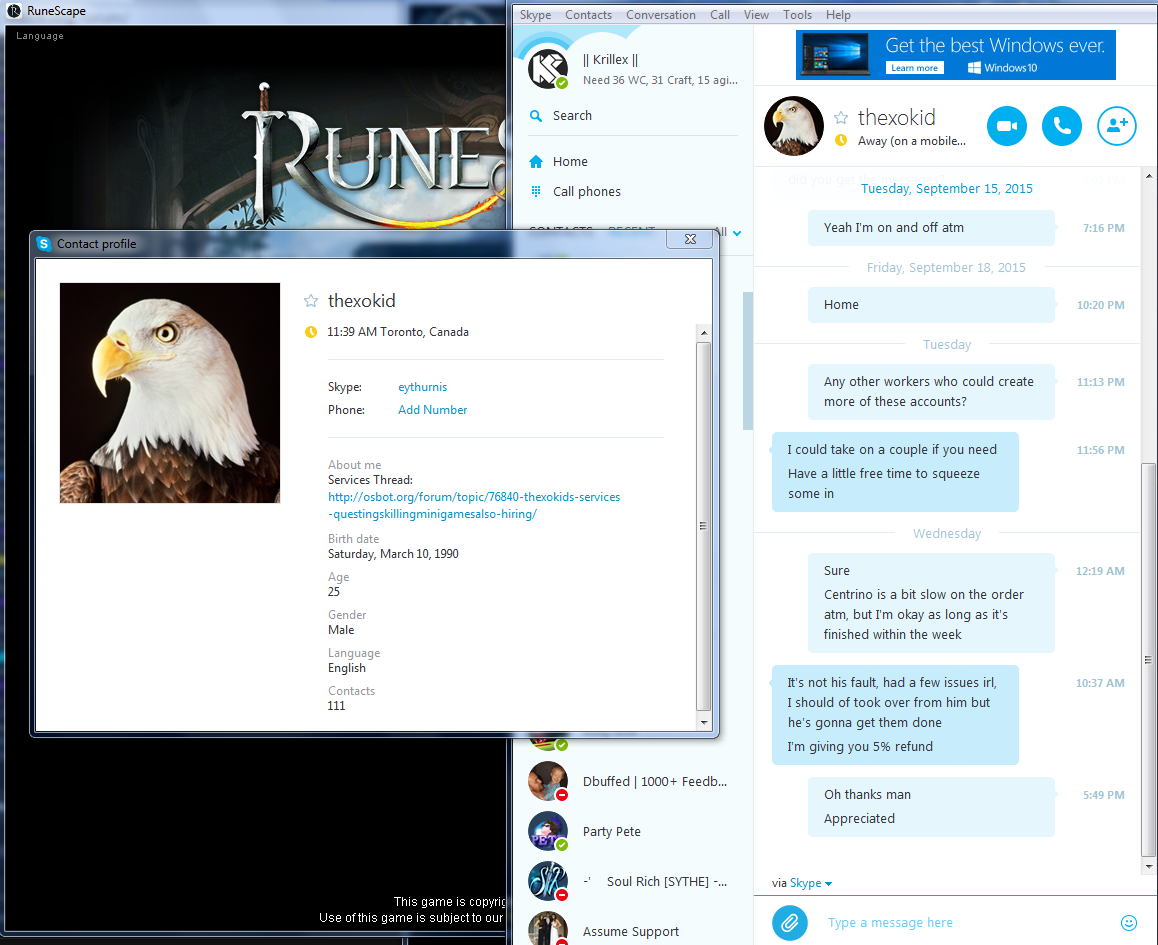Click the paperclip attach file button
Image resolution: width=1158 pixels, height=945 pixels.
[x=789, y=923]
